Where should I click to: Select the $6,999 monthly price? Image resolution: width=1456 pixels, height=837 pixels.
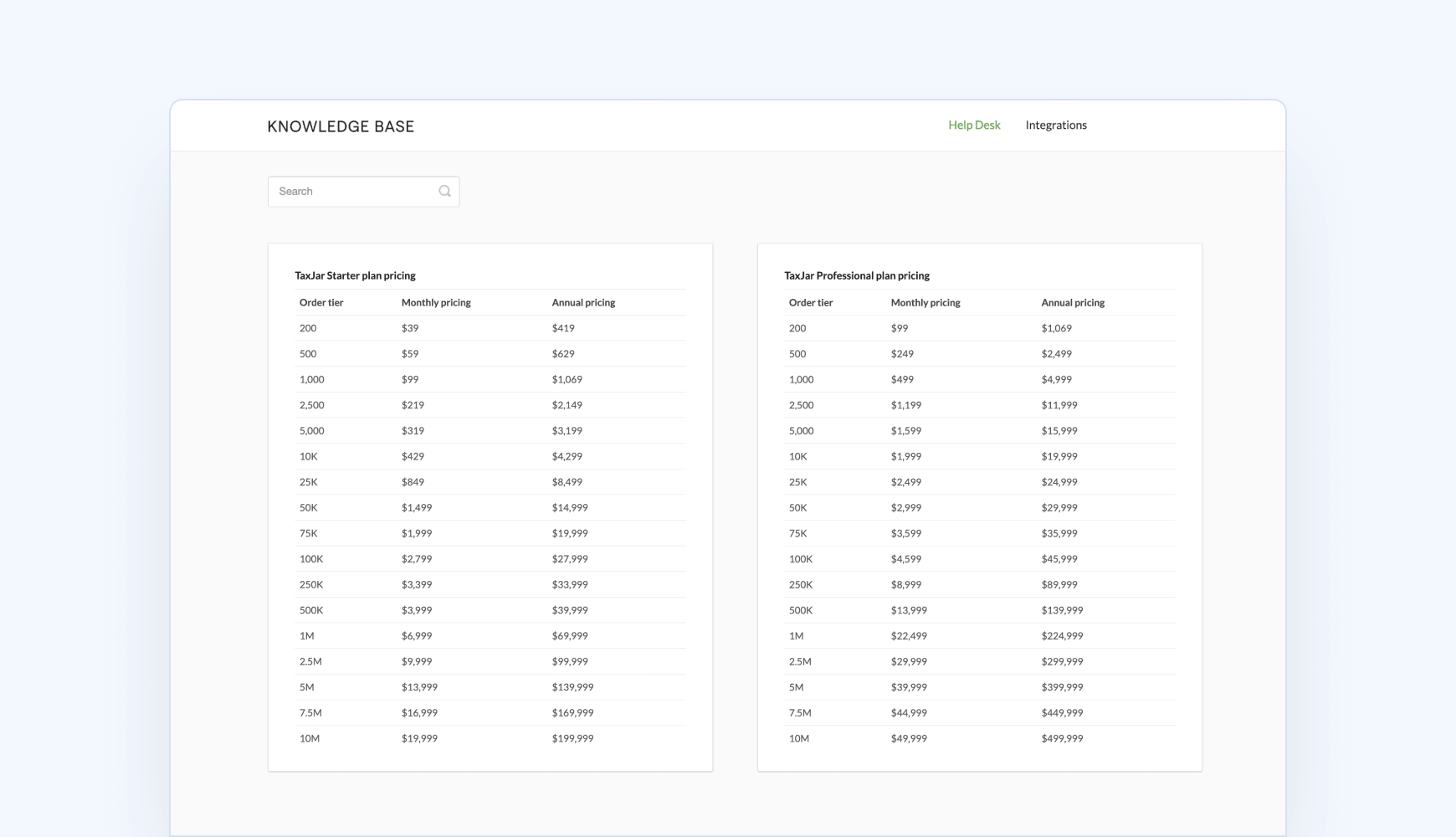coord(417,636)
